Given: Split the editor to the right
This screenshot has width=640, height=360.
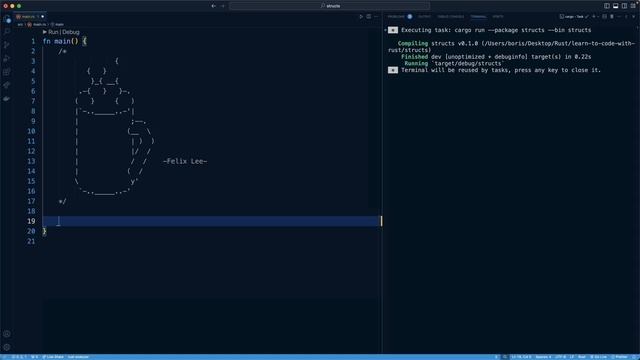Looking at the screenshot, I should point(369,17).
